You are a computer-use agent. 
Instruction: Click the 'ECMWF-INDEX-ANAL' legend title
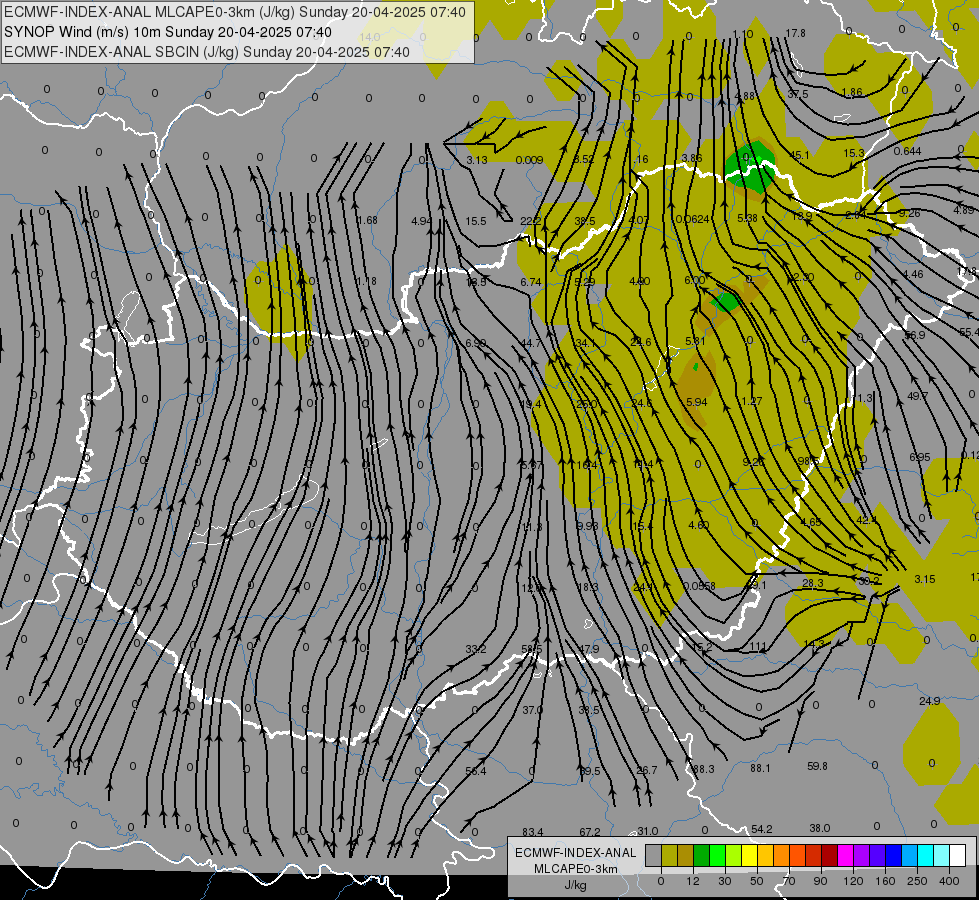[x=575, y=853]
